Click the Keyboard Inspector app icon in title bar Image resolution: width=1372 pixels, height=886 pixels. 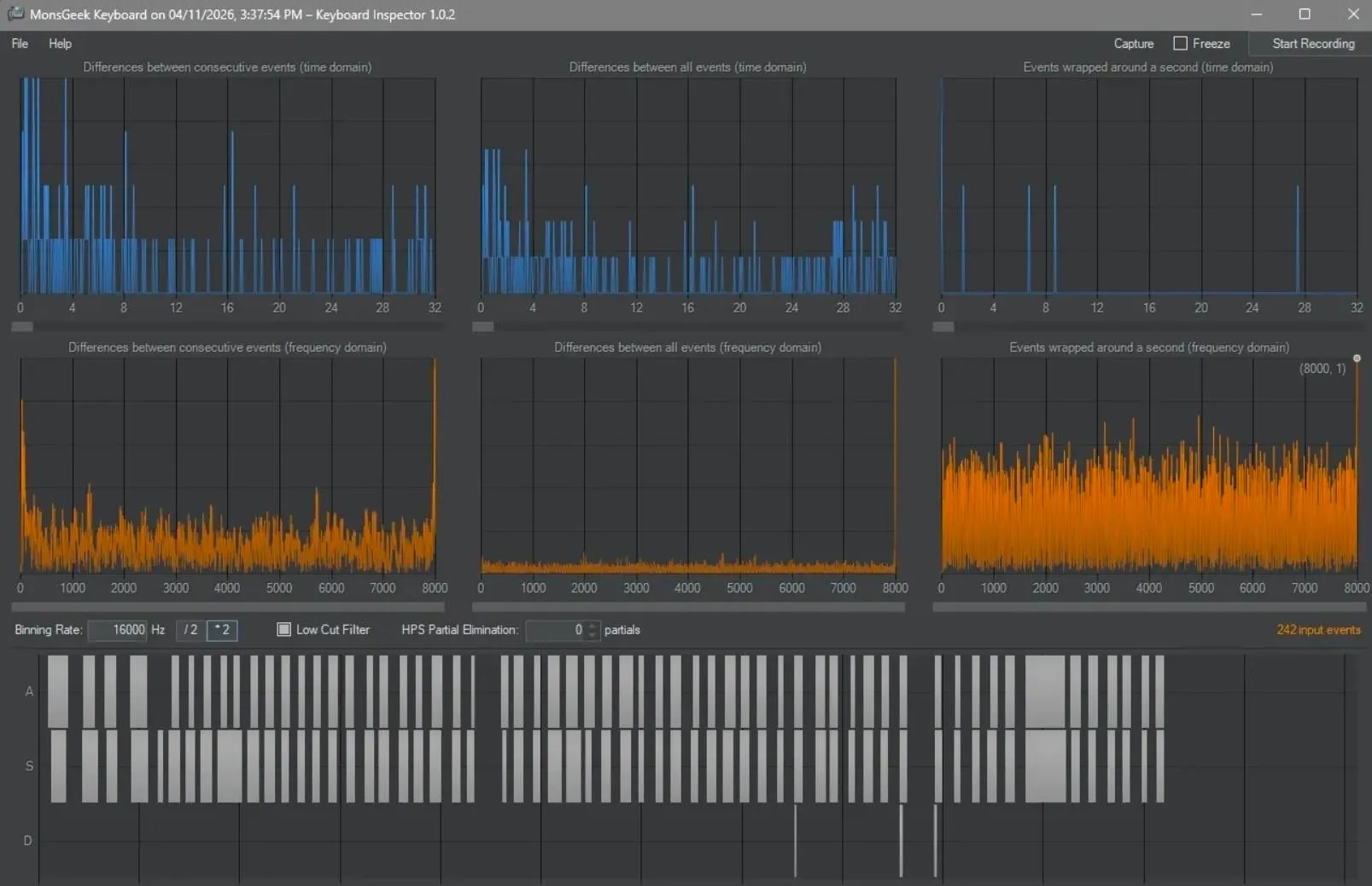tap(15, 14)
